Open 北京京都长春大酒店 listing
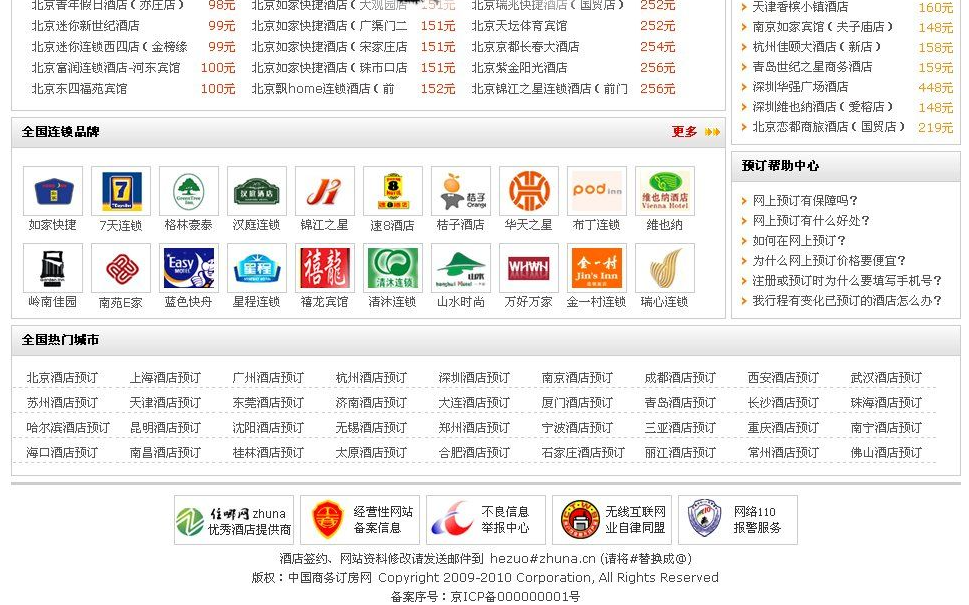Screen dimensions: 969x605 525,46
